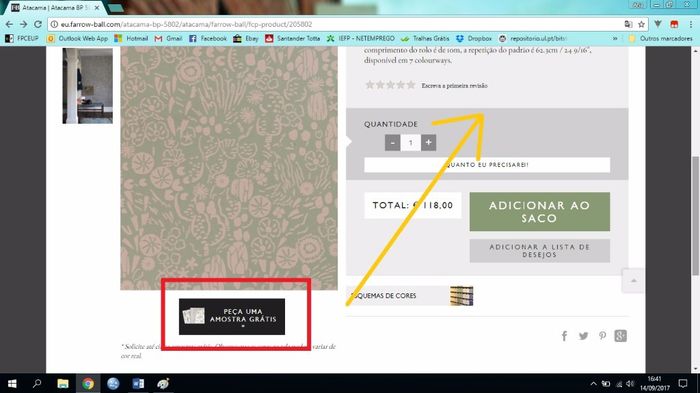
Task: Click the address bar URL field
Action: [335, 24]
